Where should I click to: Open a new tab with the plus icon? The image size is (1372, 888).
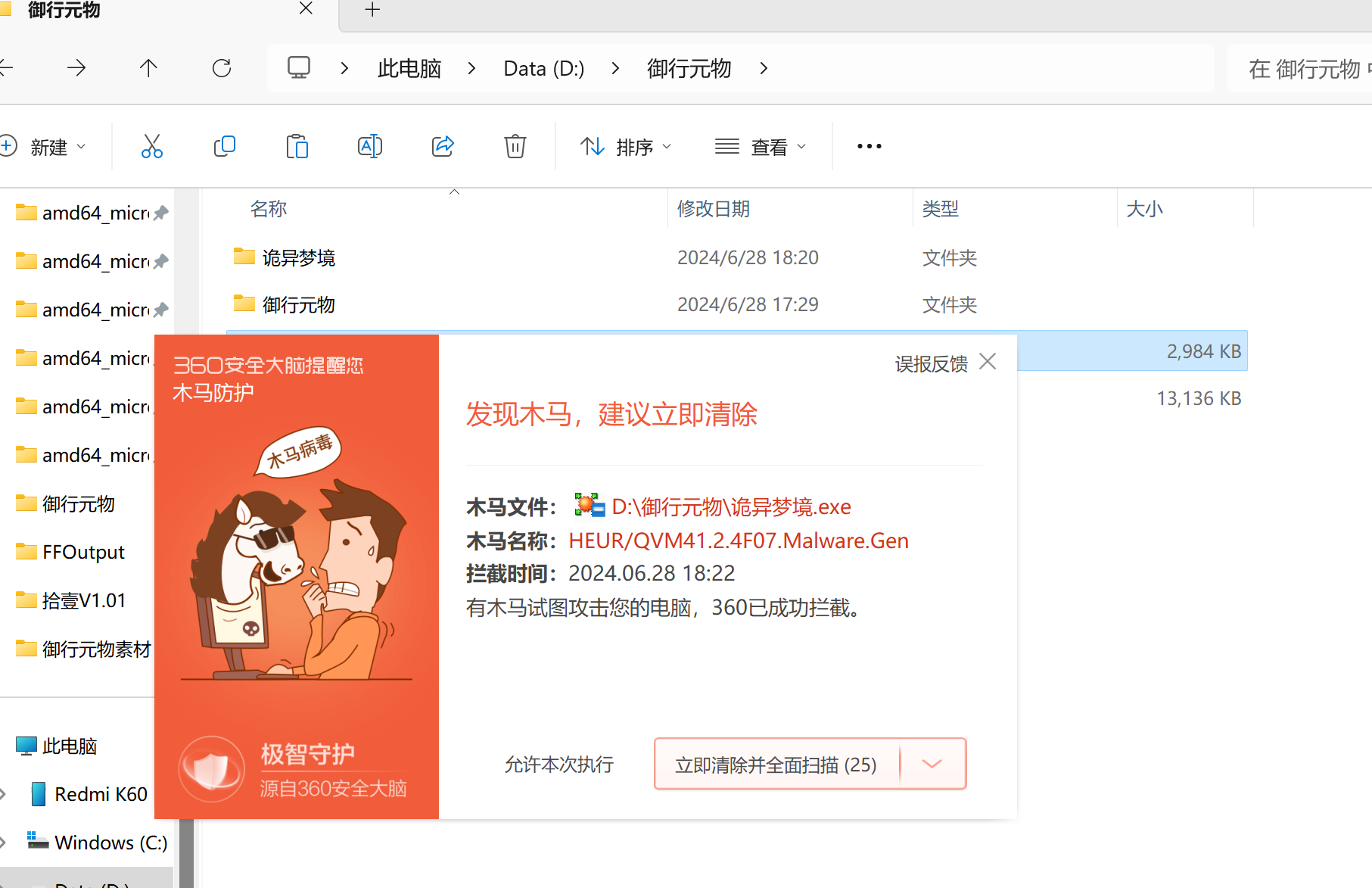coord(372,10)
